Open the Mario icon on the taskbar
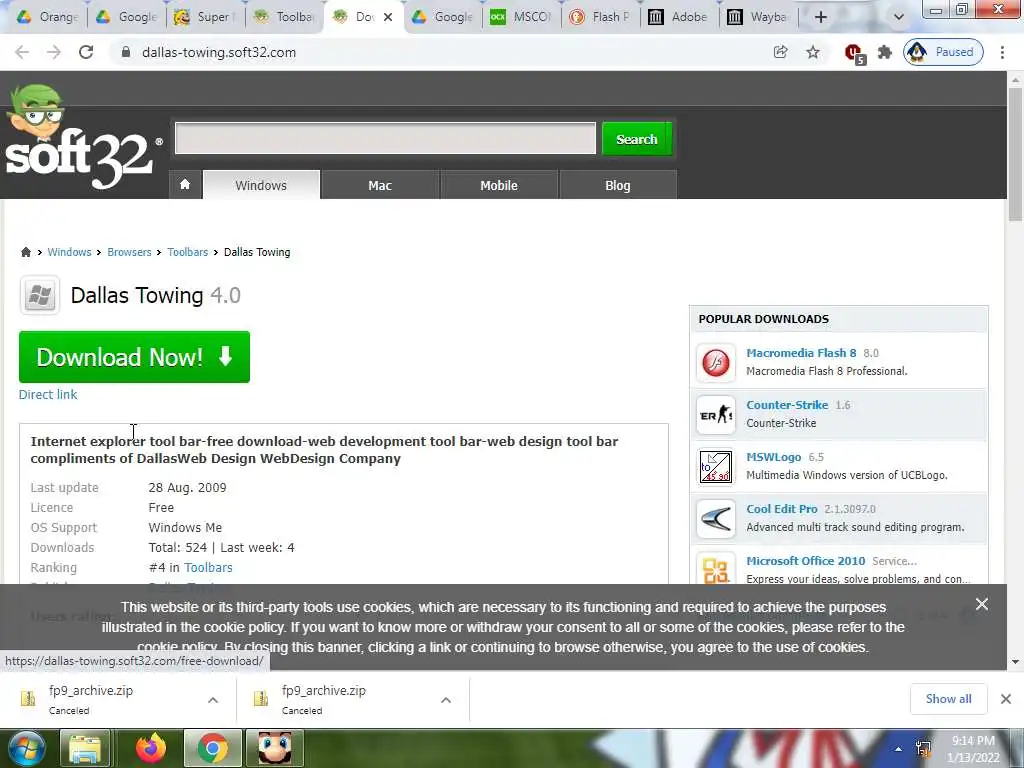 [x=275, y=748]
